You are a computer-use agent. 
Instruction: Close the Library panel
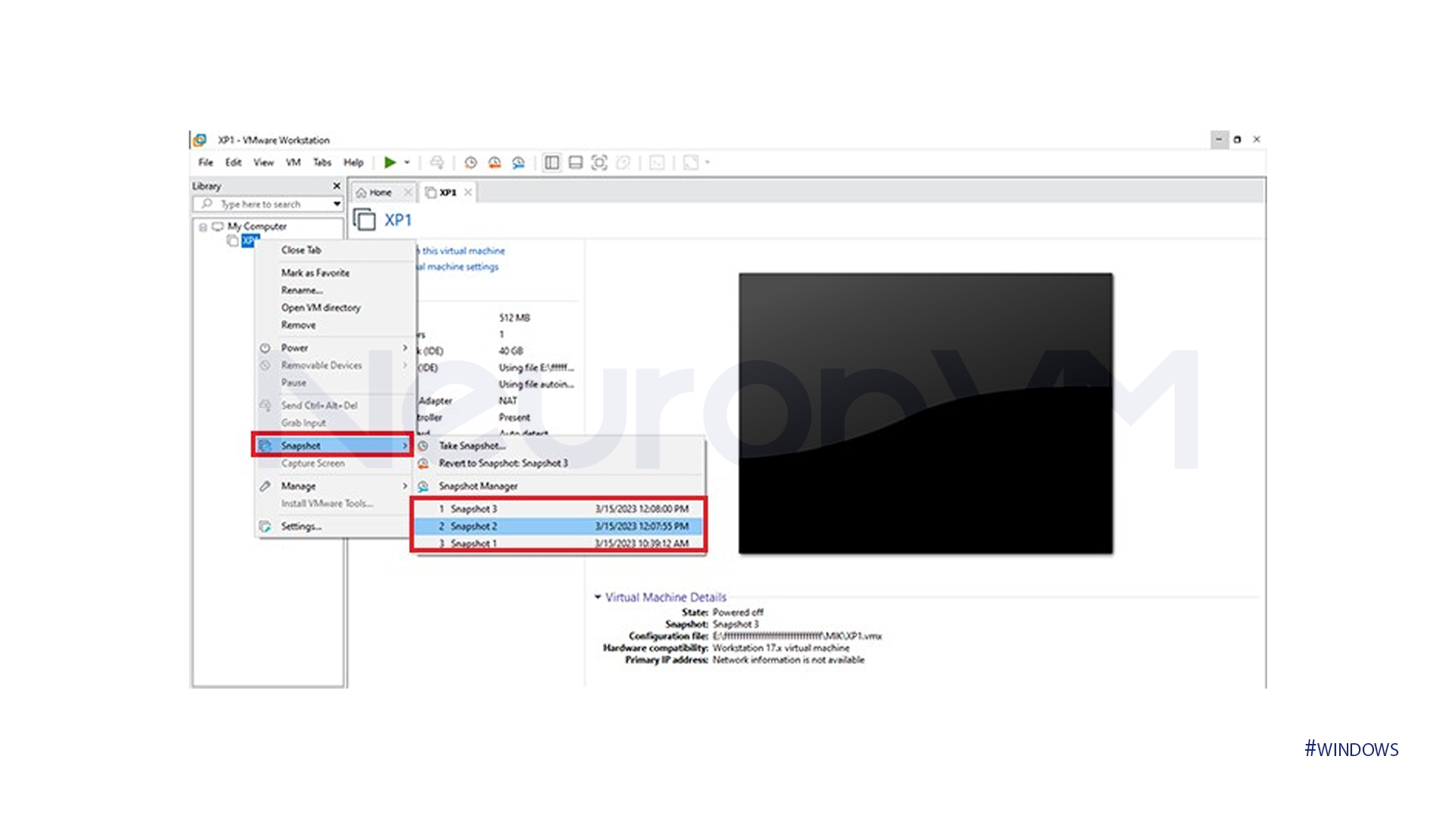coord(337,186)
